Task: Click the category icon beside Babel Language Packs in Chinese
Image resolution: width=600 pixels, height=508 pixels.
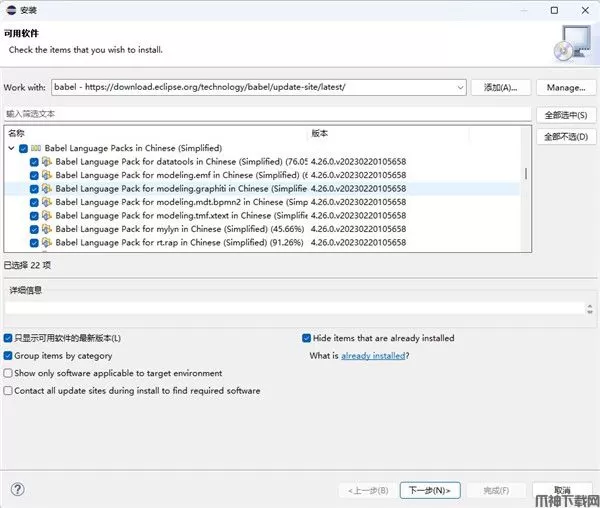Action: coord(36,148)
